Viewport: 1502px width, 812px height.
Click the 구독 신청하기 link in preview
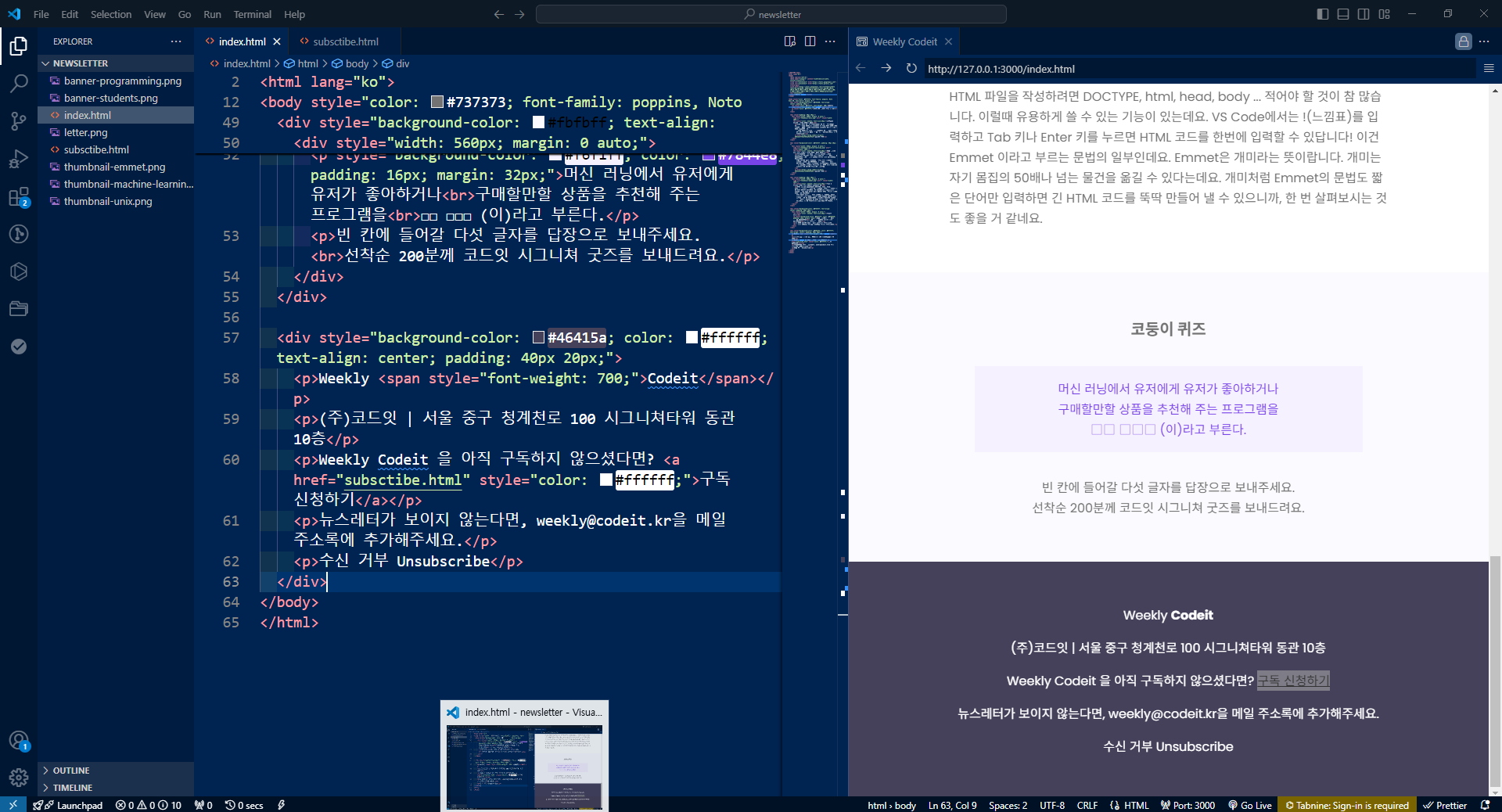(1293, 681)
